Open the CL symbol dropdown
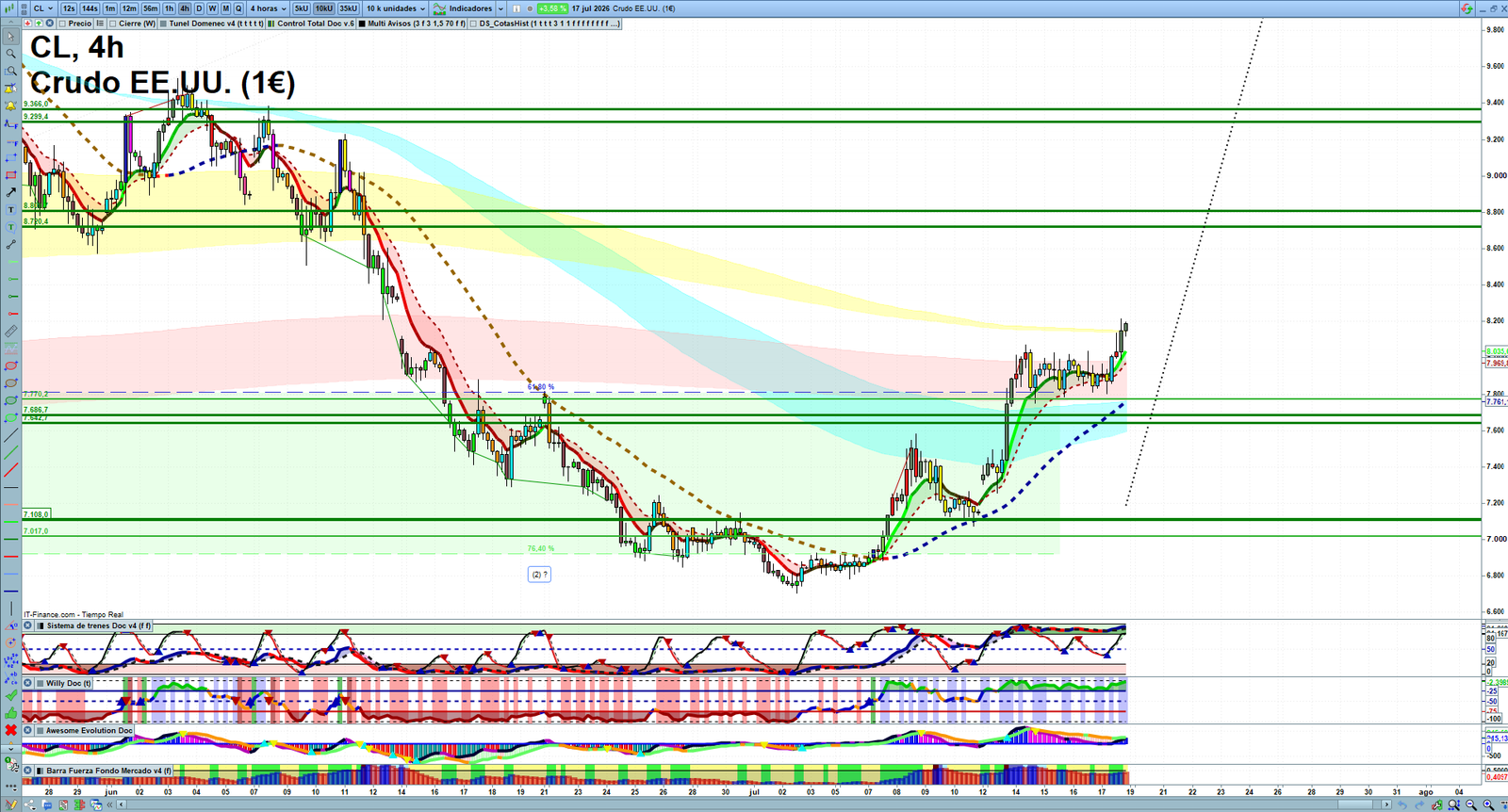1508x812 pixels. coord(43,8)
